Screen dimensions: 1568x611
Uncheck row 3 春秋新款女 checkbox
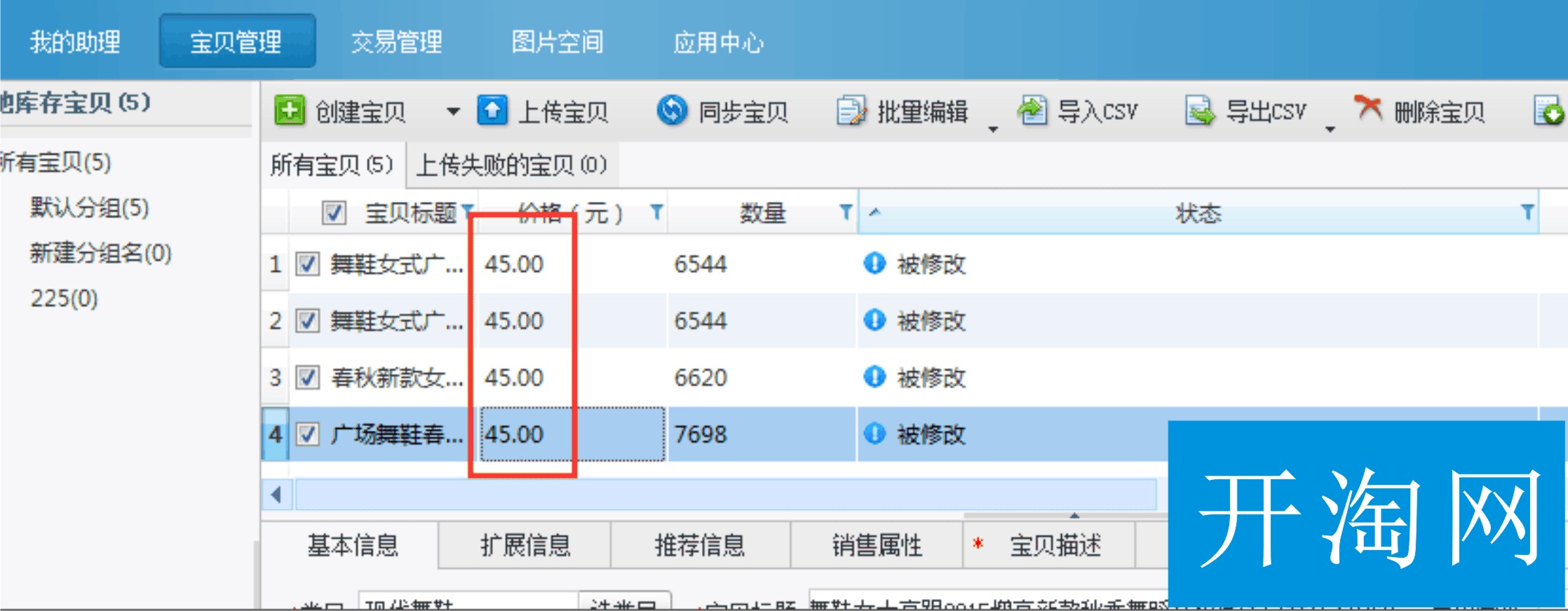pyautogui.click(x=307, y=378)
